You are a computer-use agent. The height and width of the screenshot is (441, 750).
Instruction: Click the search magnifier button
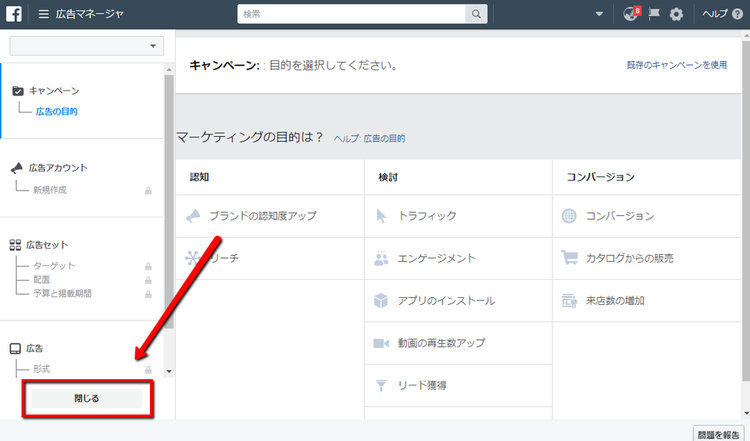coord(476,14)
